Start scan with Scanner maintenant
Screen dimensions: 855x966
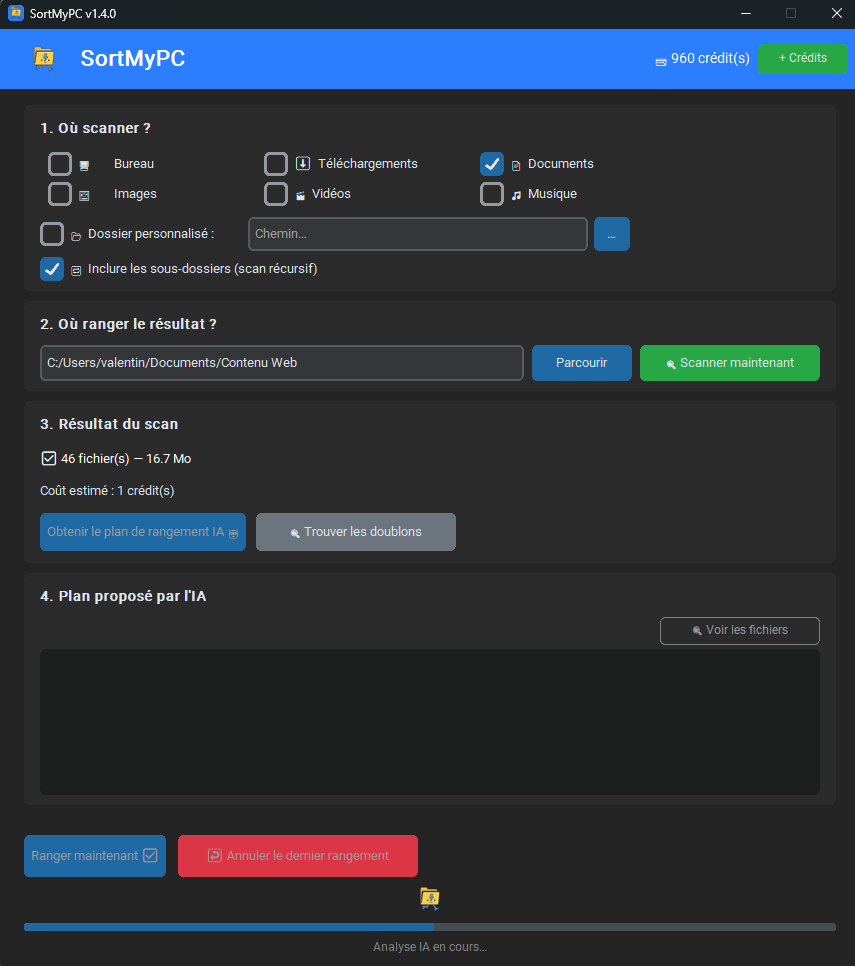pyautogui.click(x=730, y=363)
